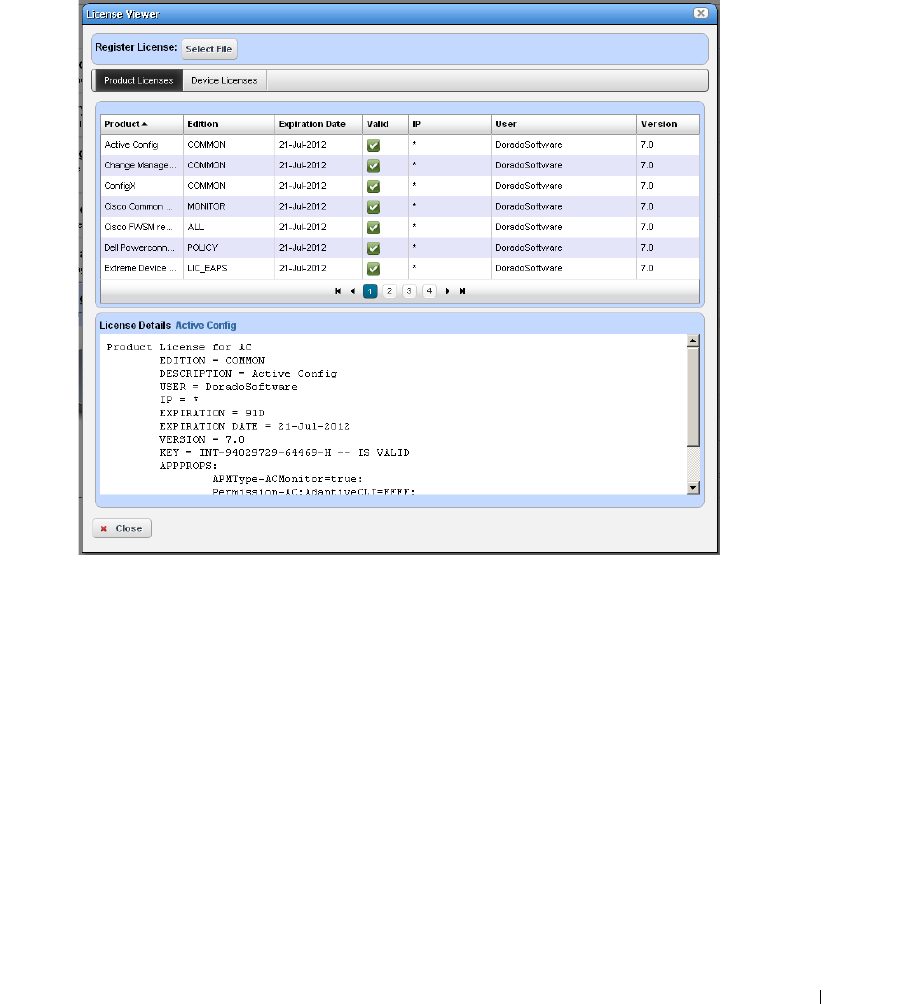Image resolution: width=900 pixels, height=1004 pixels.
Task: Select page 3 in pager
Action: point(409,291)
